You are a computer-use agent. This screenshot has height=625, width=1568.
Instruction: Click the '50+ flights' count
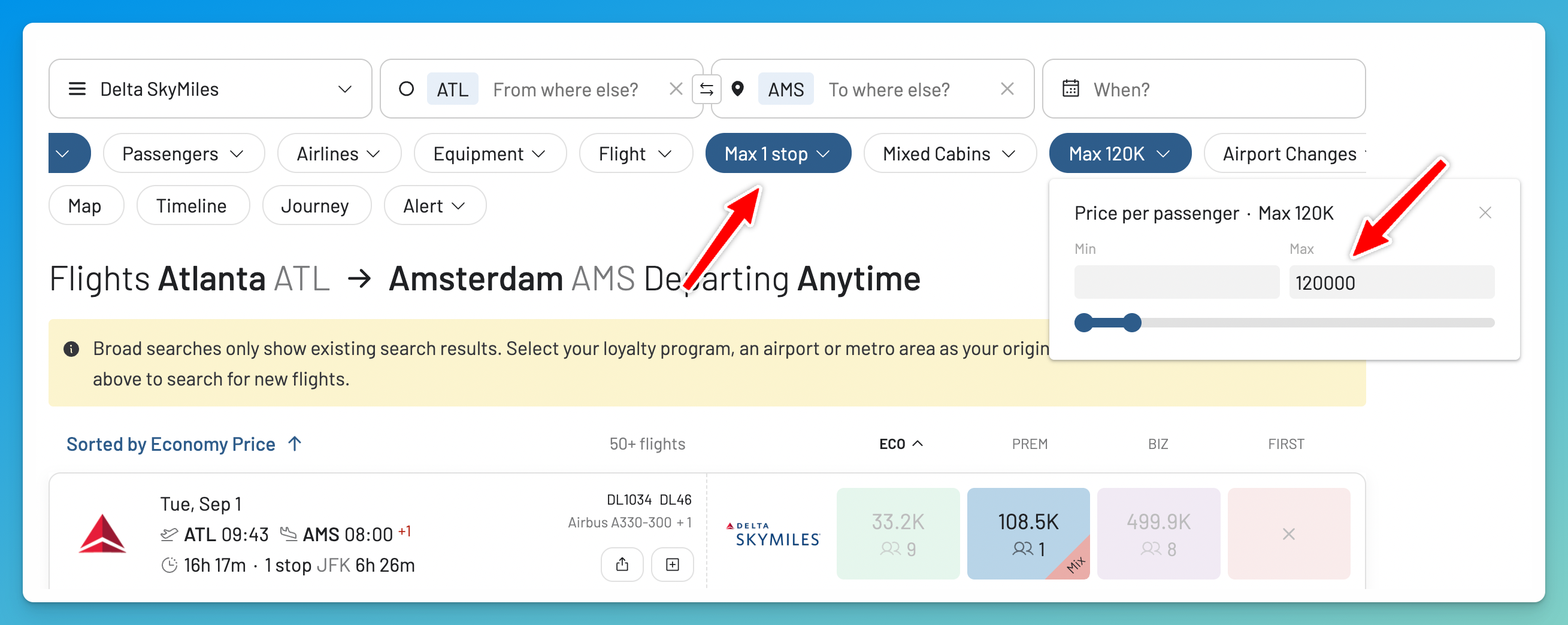pos(647,444)
